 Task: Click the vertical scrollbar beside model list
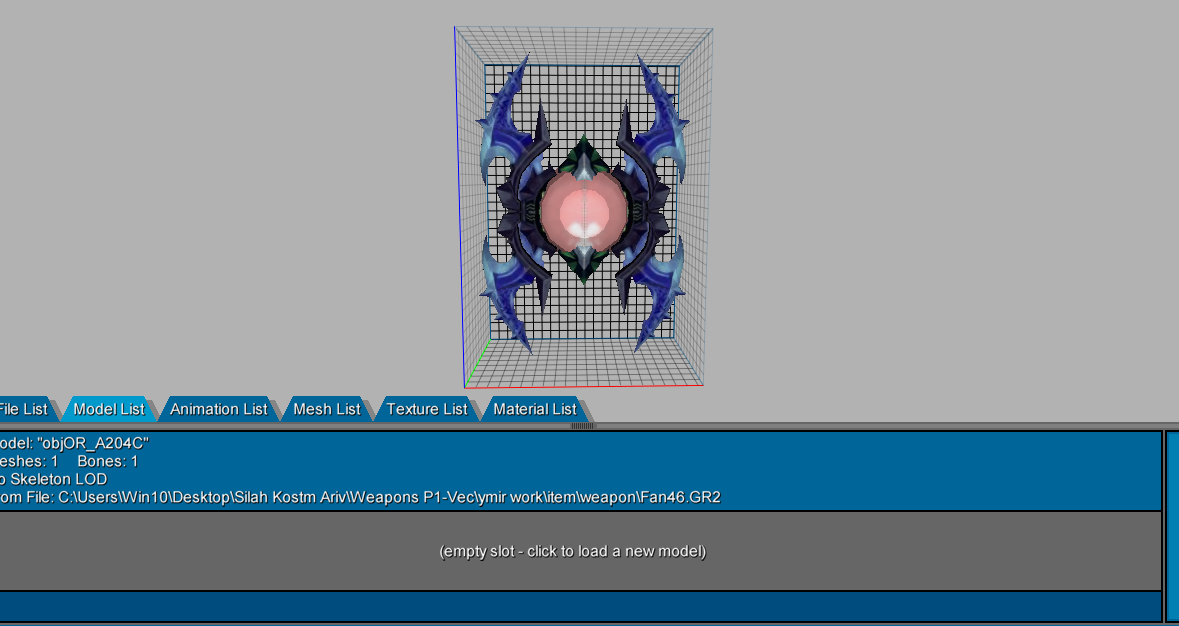click(x=1172, y=526)
